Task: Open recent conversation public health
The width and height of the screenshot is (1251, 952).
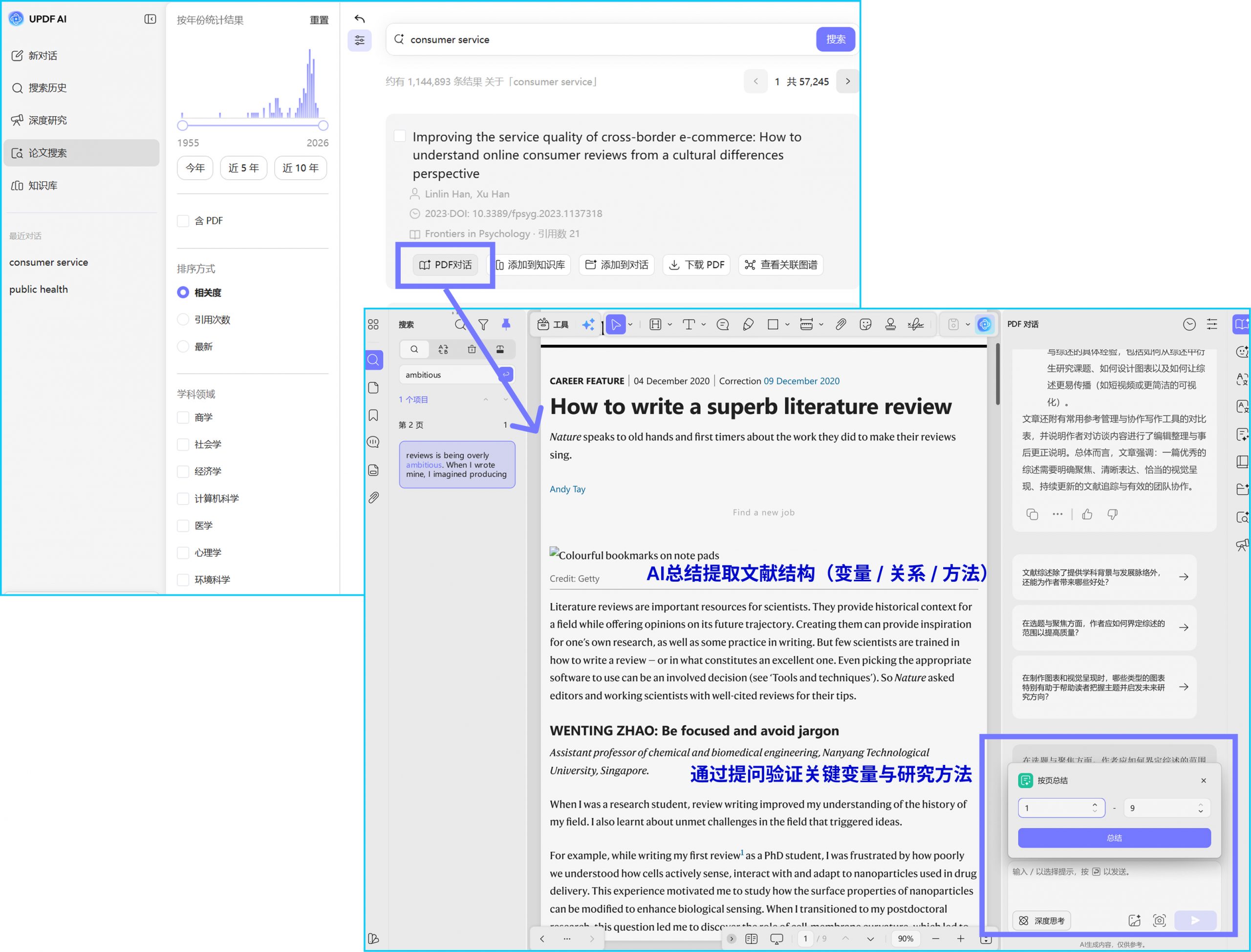Action: tap(39, 290)
